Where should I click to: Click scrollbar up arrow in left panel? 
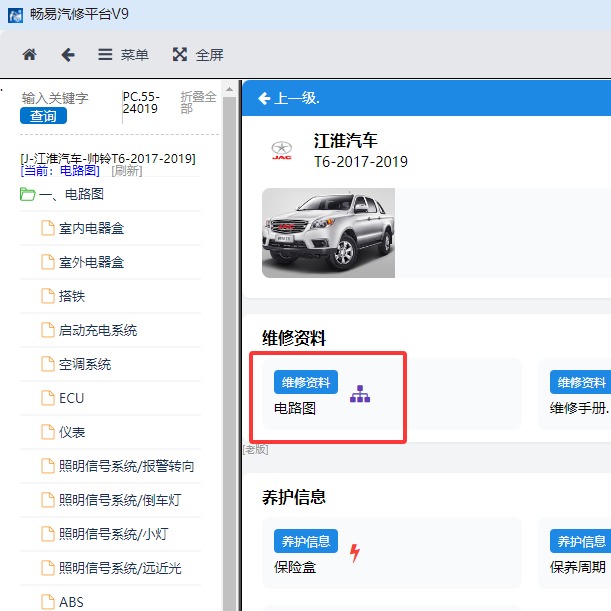(230, 90)
